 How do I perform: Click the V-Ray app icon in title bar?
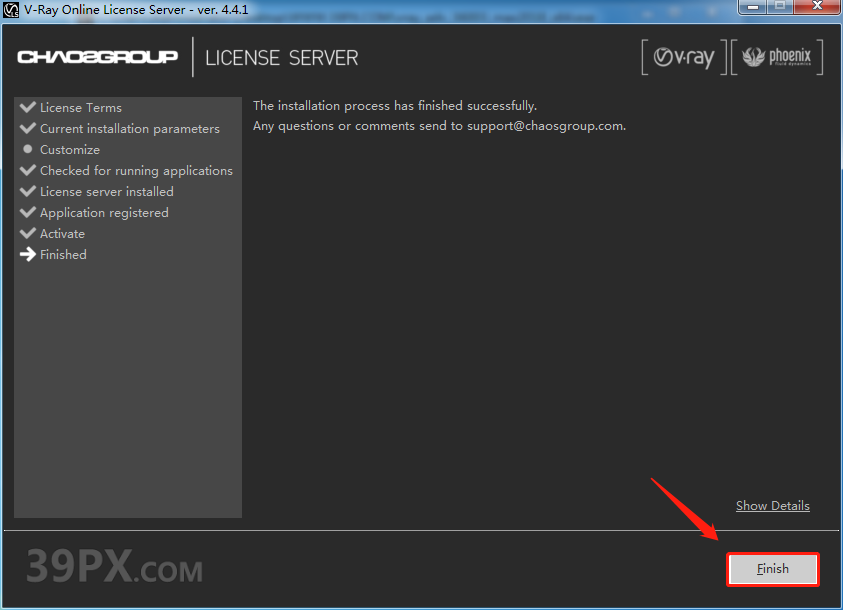pyautogui.click(x=12, y=10)
